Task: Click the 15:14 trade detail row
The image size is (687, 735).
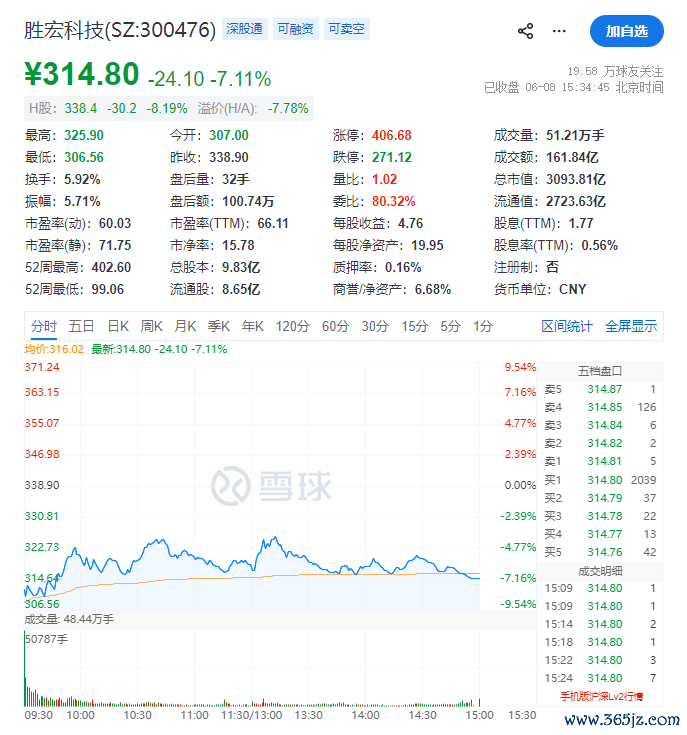Action: click(600, 624)
